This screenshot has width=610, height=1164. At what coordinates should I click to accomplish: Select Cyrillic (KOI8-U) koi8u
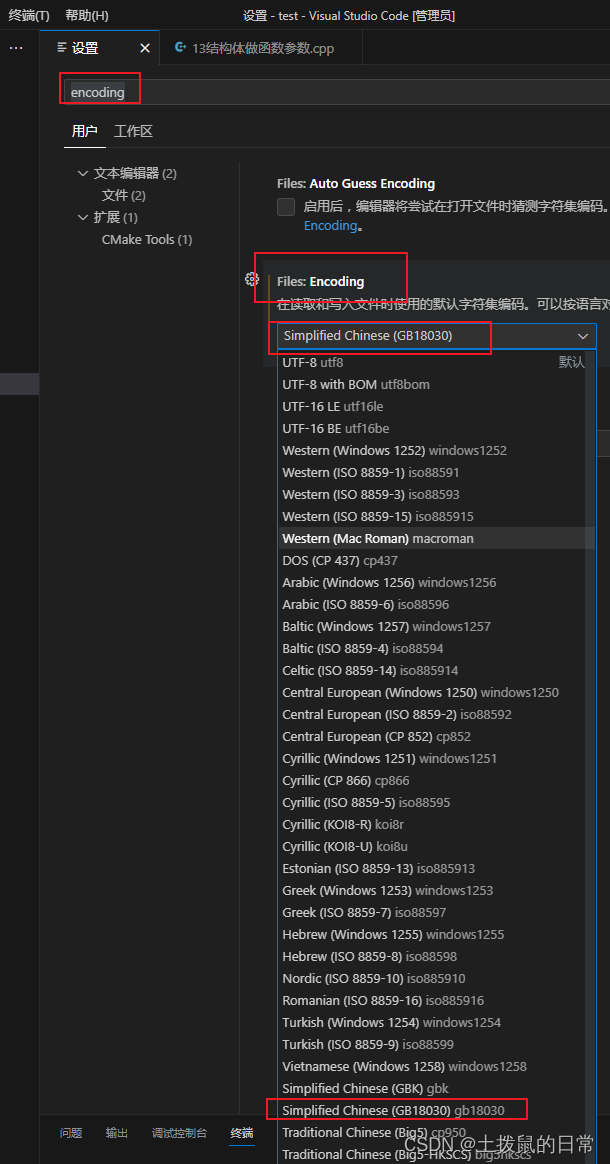pos(436,846)
